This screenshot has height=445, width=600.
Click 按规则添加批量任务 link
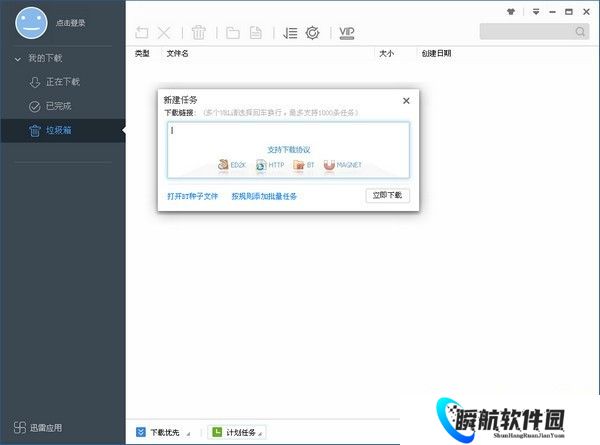tap(264, 196)
